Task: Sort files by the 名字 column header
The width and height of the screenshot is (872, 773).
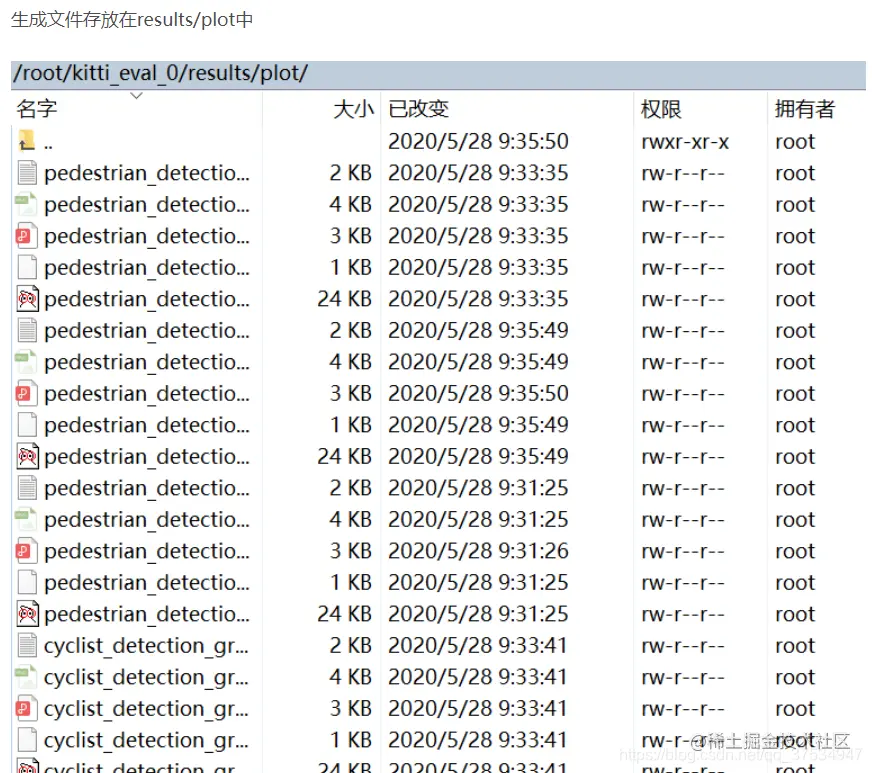Action: (37, 109)
